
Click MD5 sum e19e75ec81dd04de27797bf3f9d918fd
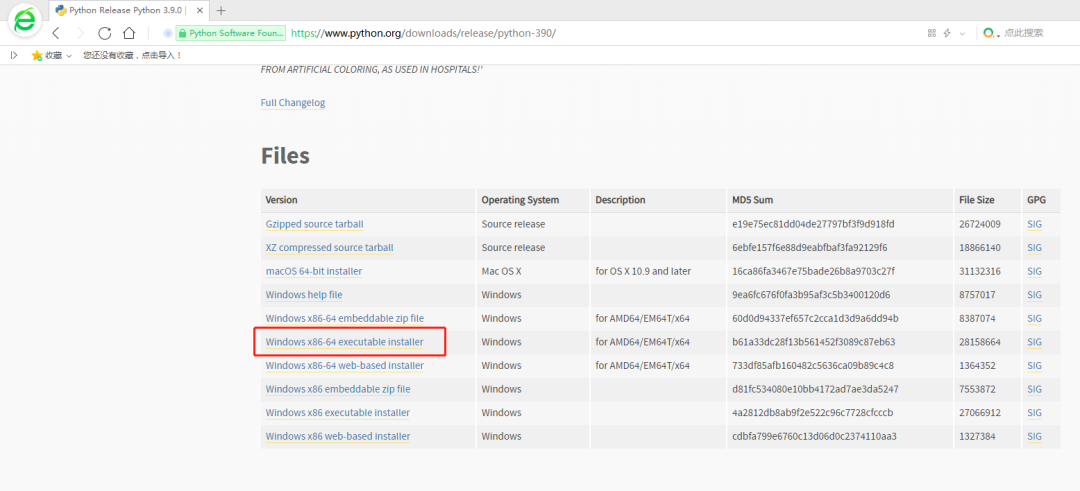pyautogui.click(x=813, y=224)
